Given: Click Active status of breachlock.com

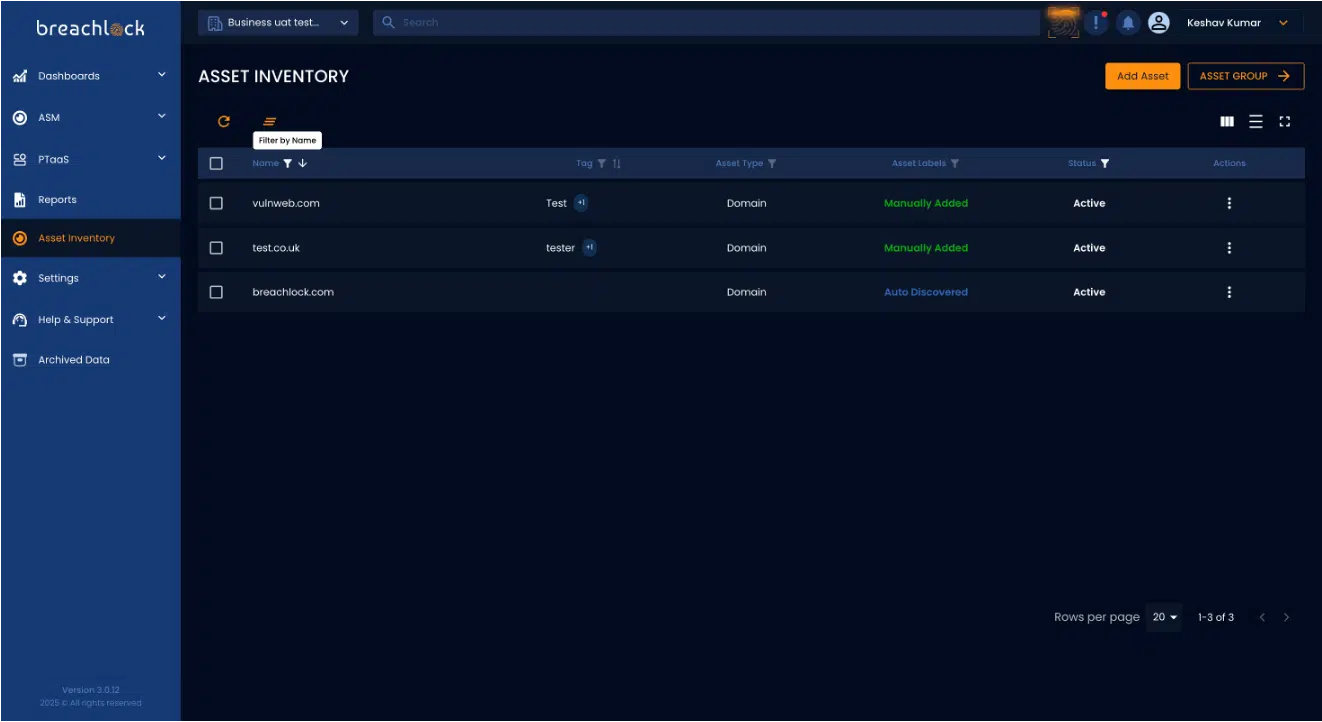Looking at the screenshot, I should [1089, 292].
